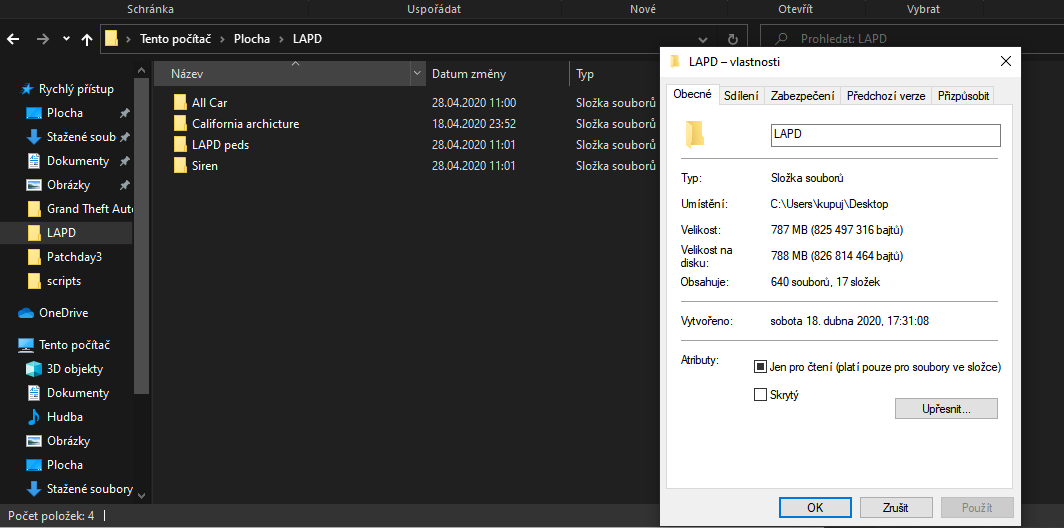The width and height of the screenshot is (1064, 528).
Task: Open Upřesnit advanced attributes
Action: [947, 409]
